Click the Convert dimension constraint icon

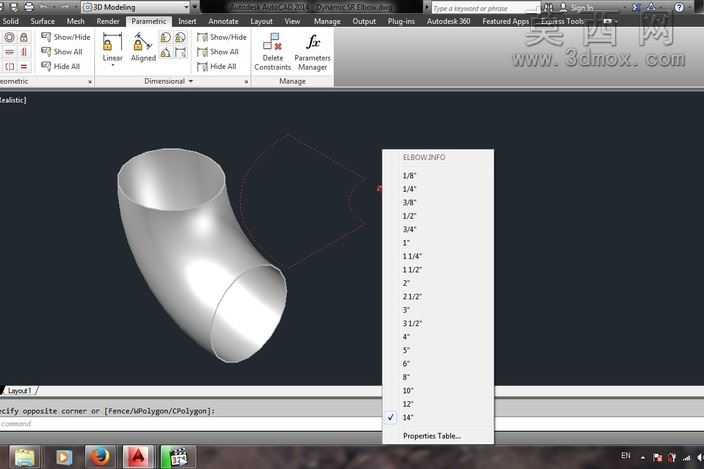tap(180, 53)
